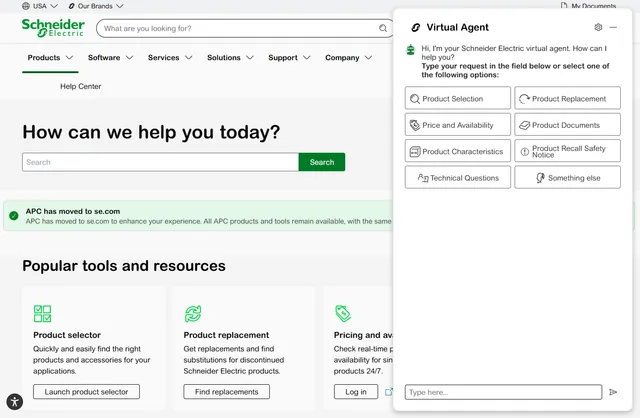Viewport: 640px width, 418px height.
Task: Expand the Solutions menu chevron
Action: [250, 58]
